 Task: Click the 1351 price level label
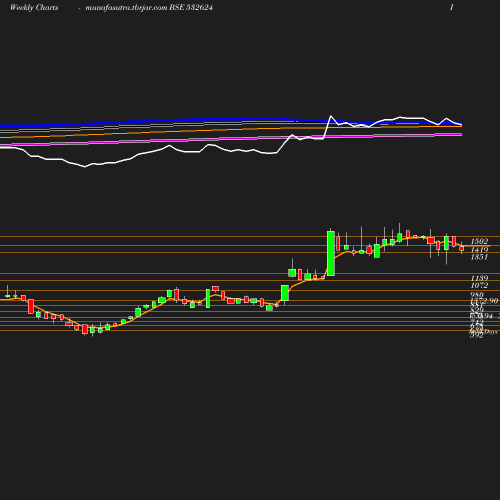point(479,257)
